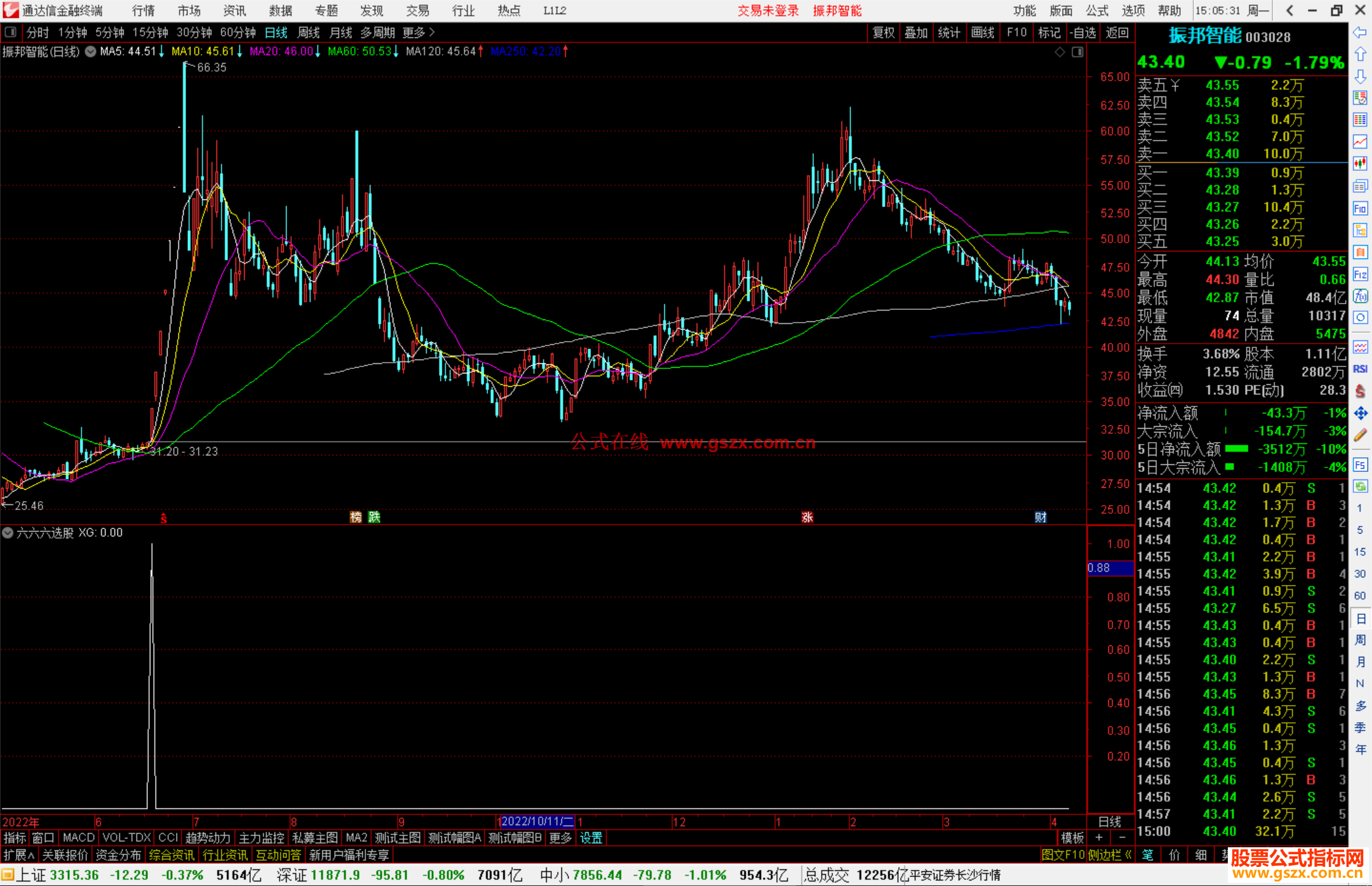Click the left back-arrow sidebar icon

pyautogui.click(x=1360, y=32)
